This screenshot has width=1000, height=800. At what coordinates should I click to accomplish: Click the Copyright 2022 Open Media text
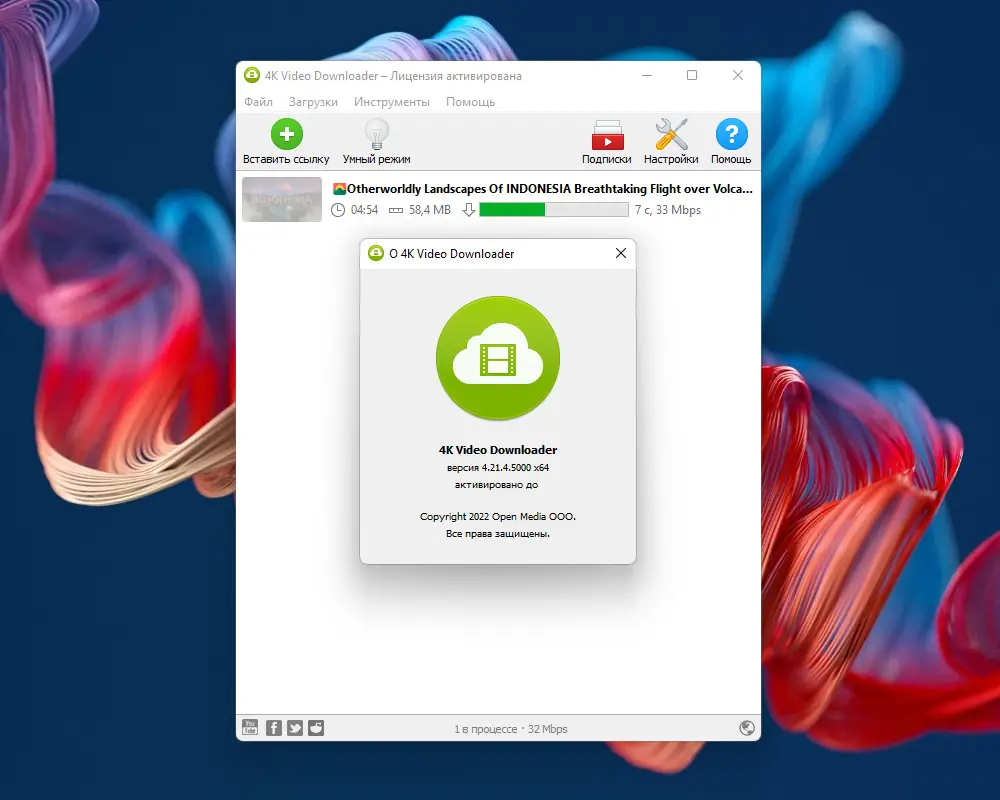497,517
